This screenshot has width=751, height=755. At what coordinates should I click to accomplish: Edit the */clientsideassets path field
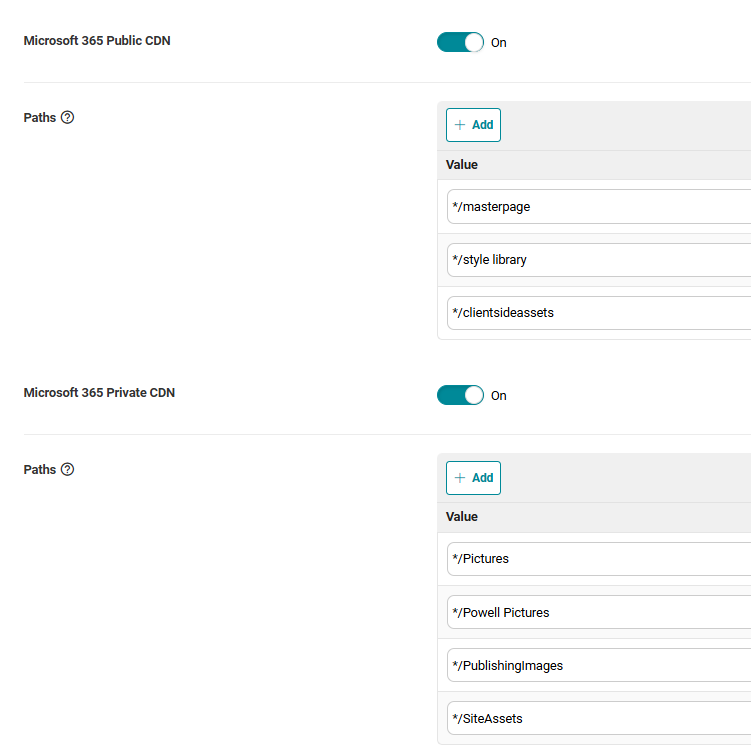(599, 313)
